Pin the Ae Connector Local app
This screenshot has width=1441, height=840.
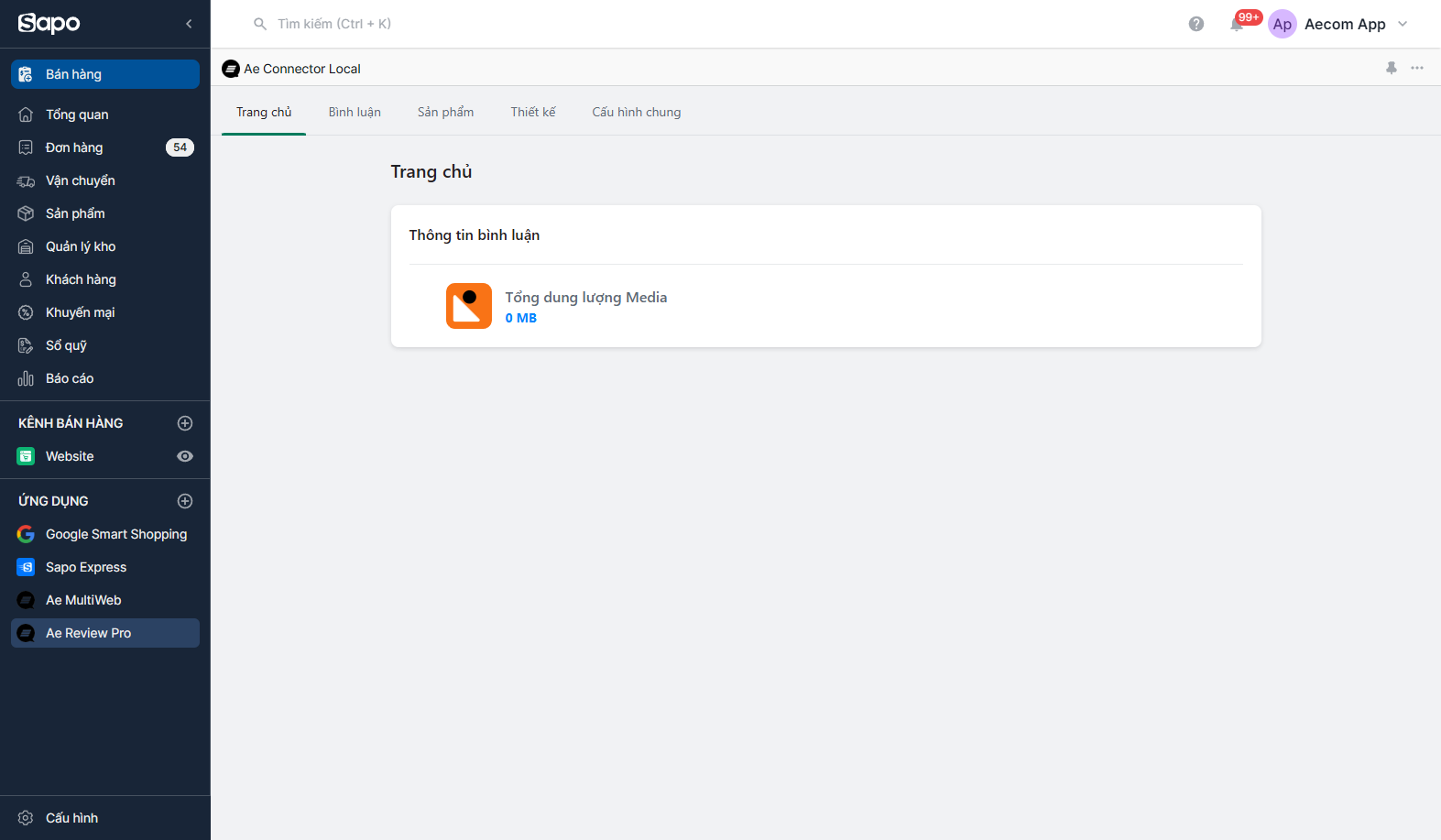point(1391,68)
